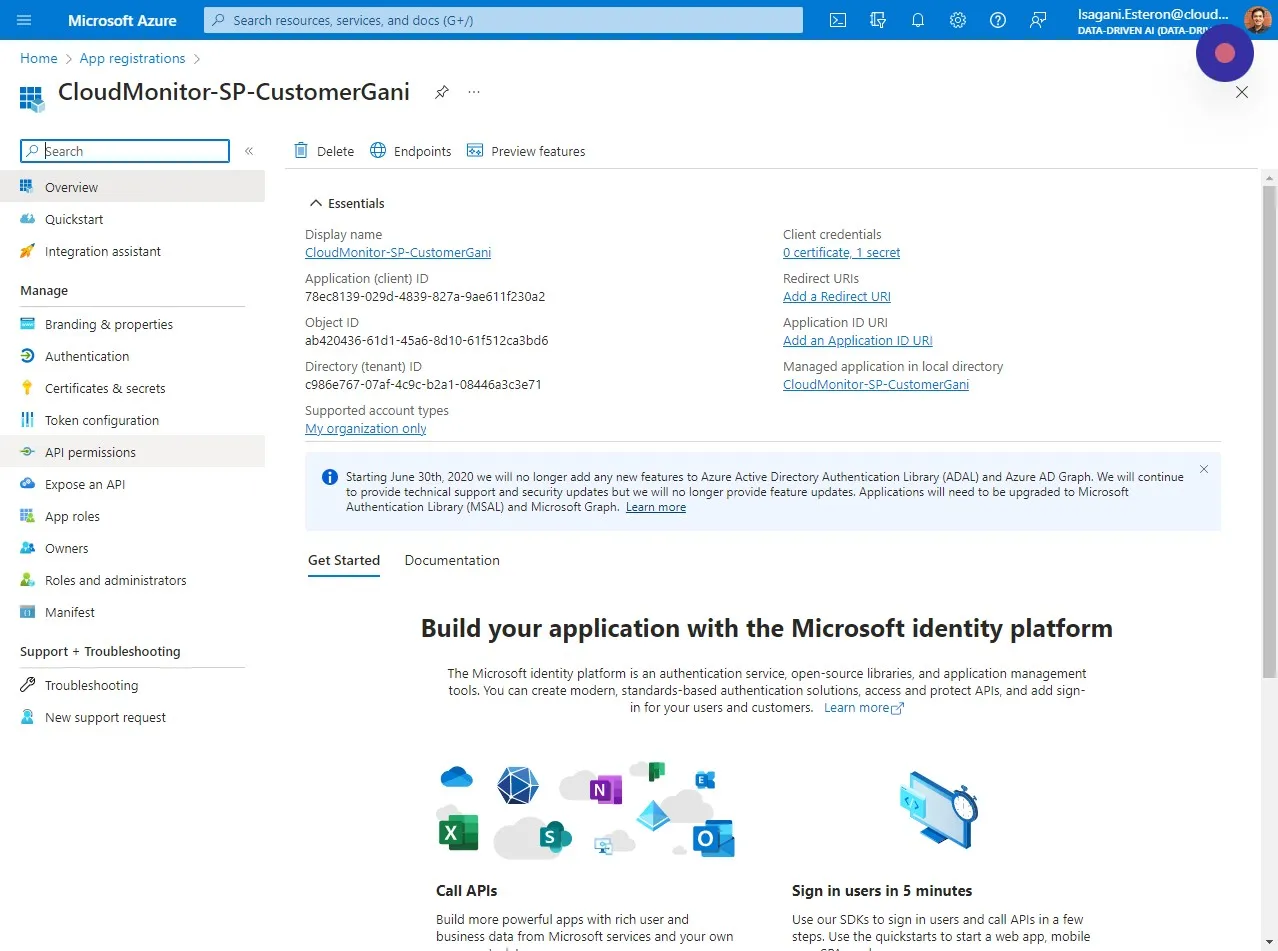Click the Microsoft apps cloud illustration

588,810
